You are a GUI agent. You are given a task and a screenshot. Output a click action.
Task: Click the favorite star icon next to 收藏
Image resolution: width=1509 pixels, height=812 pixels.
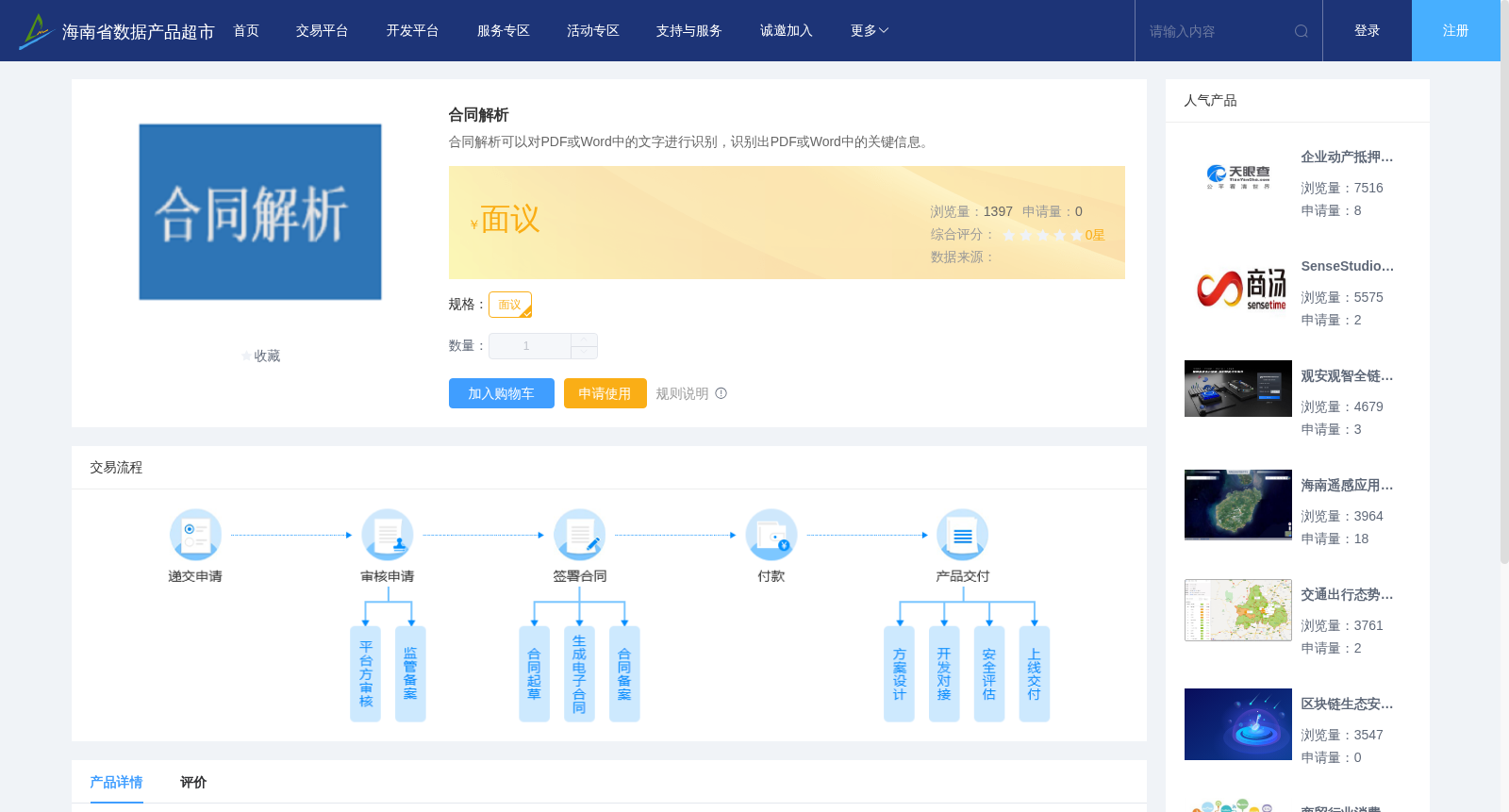pyautogui.click(x=247, y=356)
